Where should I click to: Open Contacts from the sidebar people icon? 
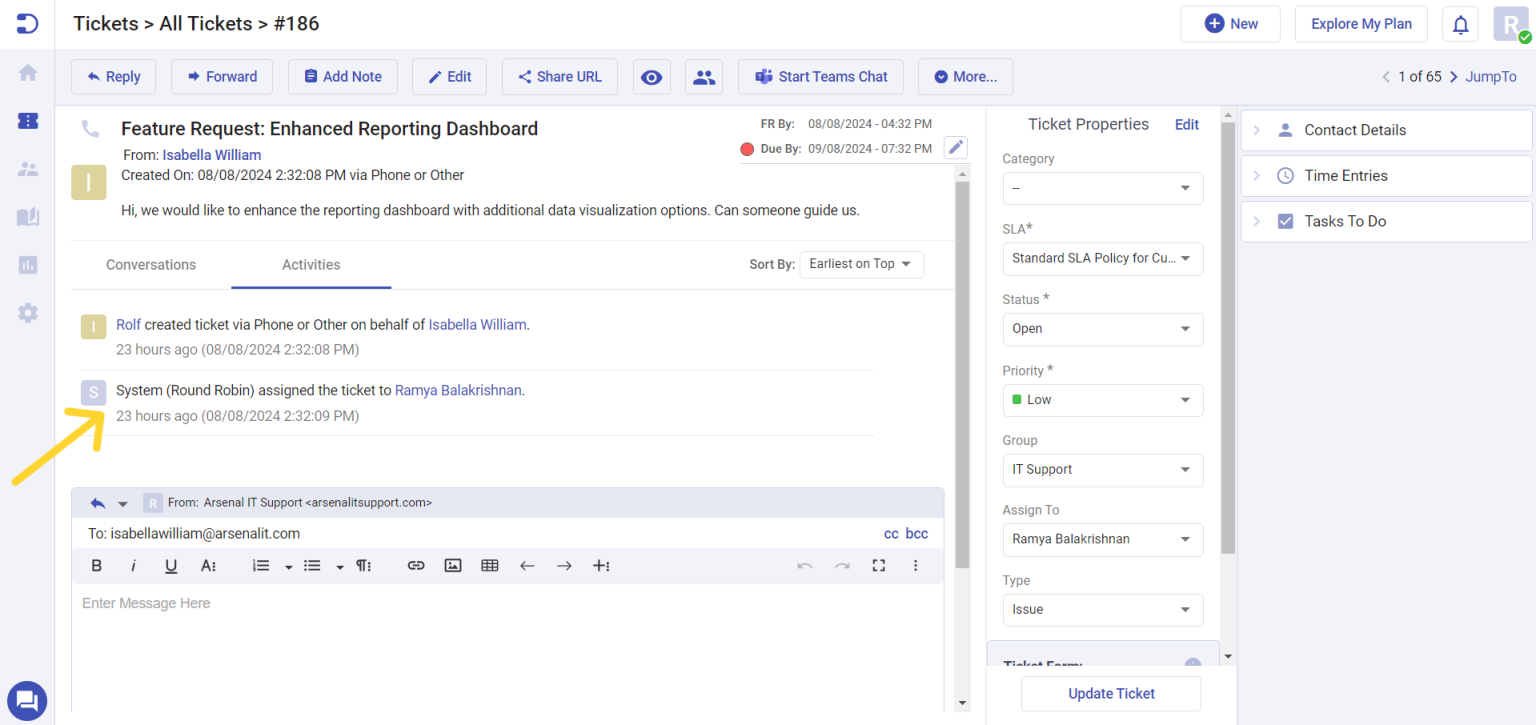27,168
